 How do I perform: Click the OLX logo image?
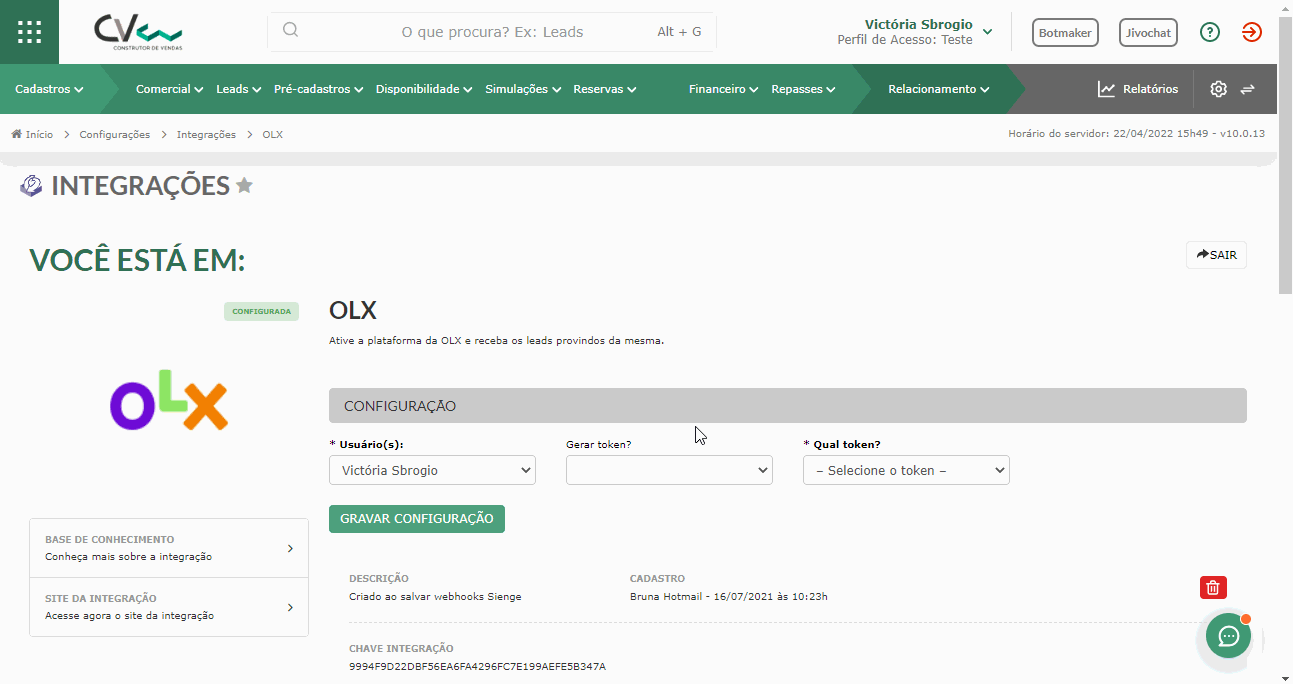click(169, 400)
